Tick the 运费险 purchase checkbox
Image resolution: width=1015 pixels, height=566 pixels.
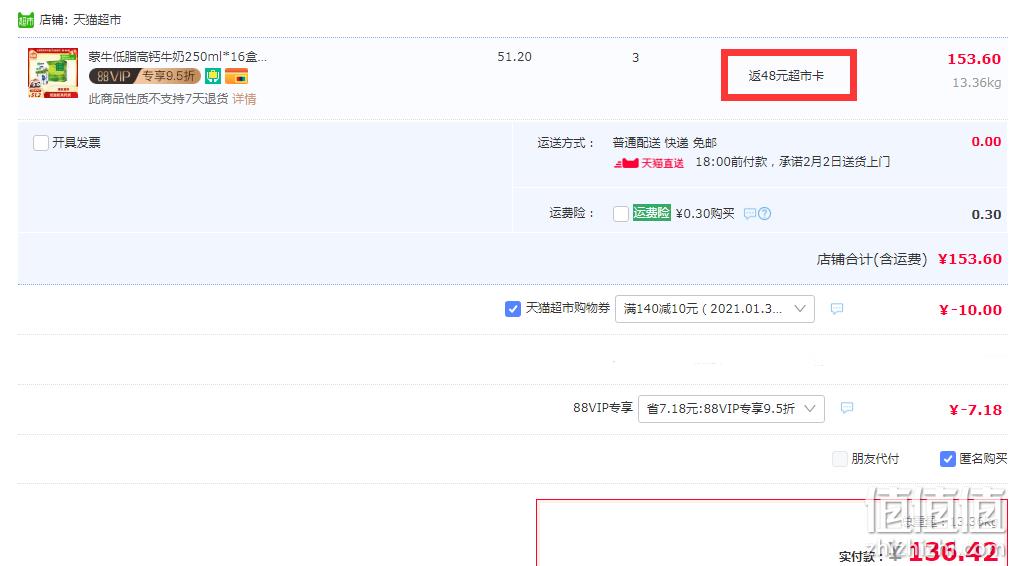tap(621, 213)
